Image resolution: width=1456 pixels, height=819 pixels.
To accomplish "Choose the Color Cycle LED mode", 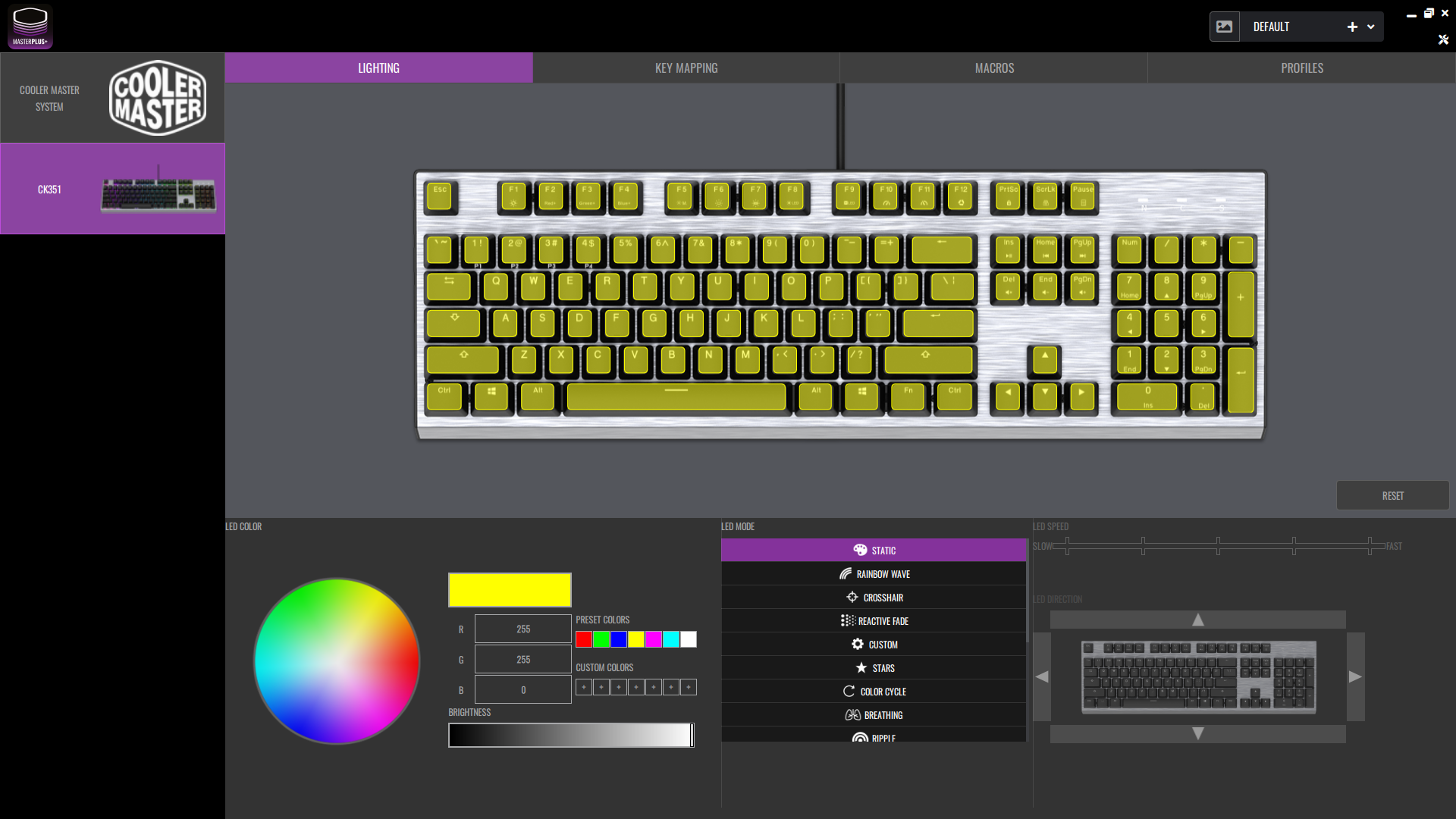I will click(874, 692).
